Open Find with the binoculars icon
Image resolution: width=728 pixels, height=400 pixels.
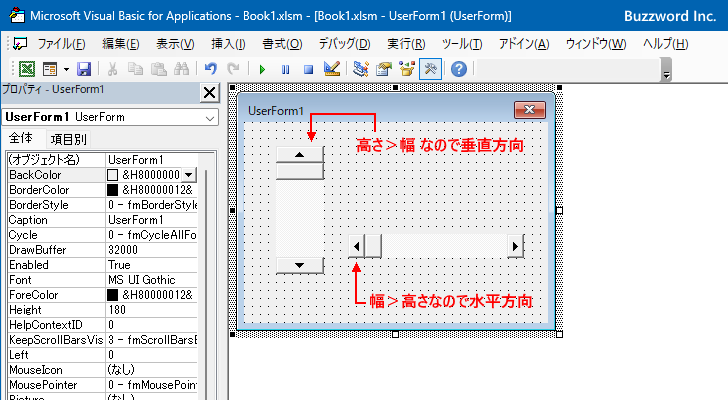click(x=182, y=70)
